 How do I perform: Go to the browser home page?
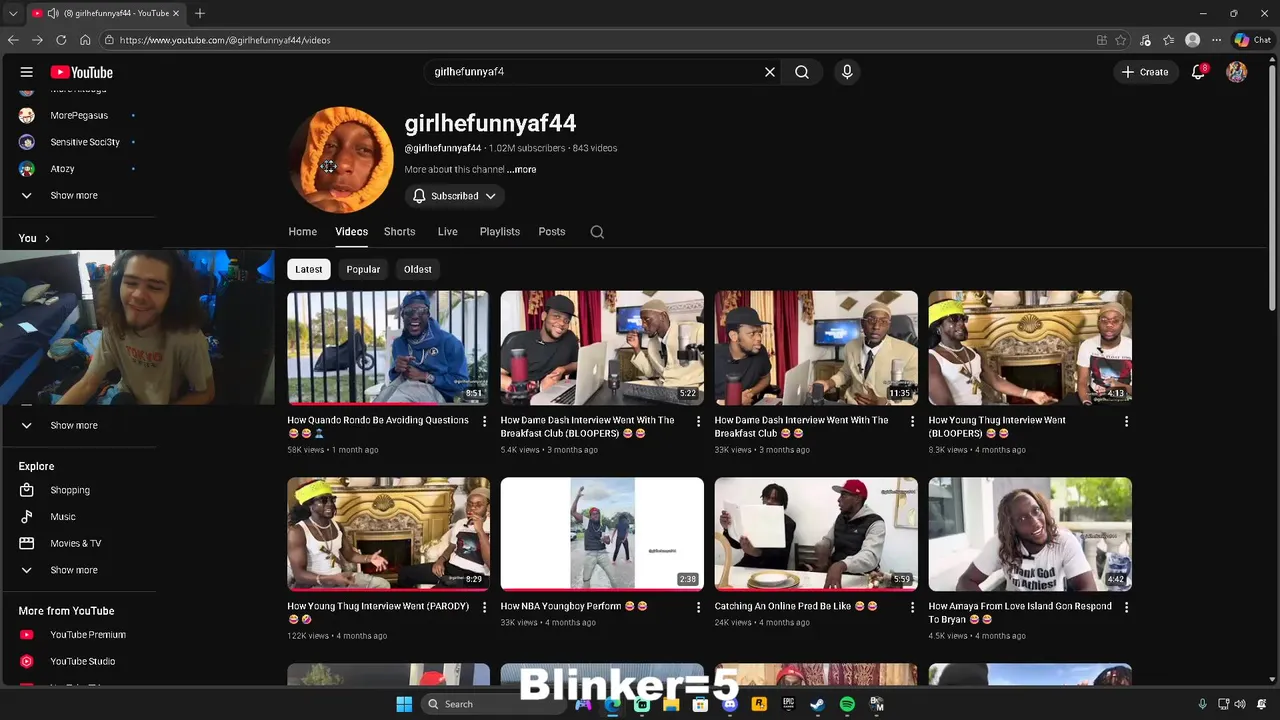85,40
